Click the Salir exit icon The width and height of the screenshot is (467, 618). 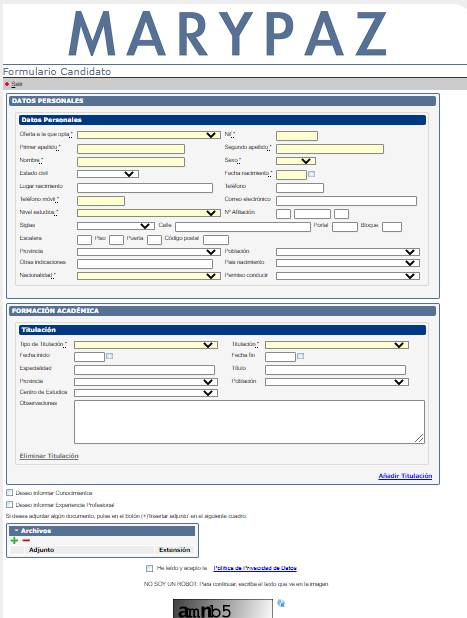(x=7, y=84)
